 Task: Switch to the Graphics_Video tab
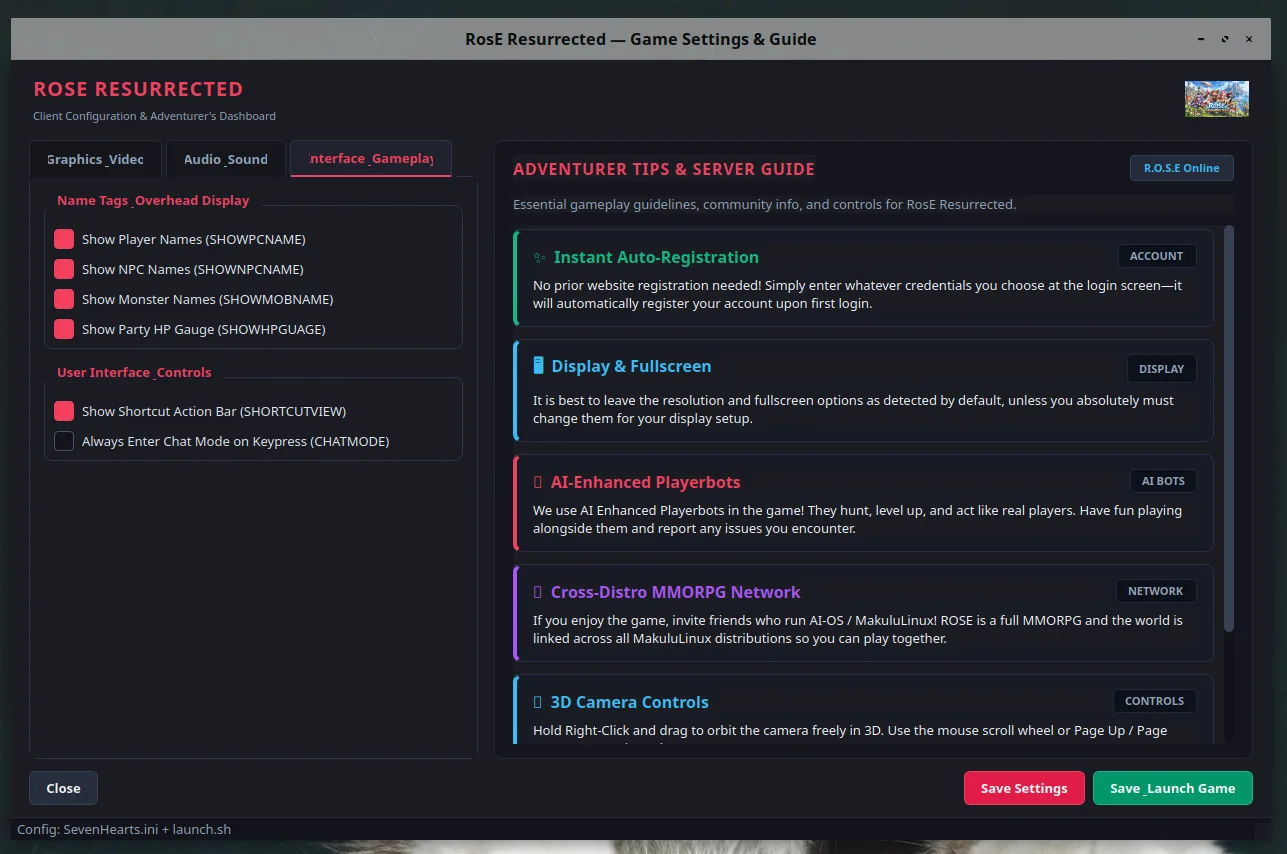(95, 159)
